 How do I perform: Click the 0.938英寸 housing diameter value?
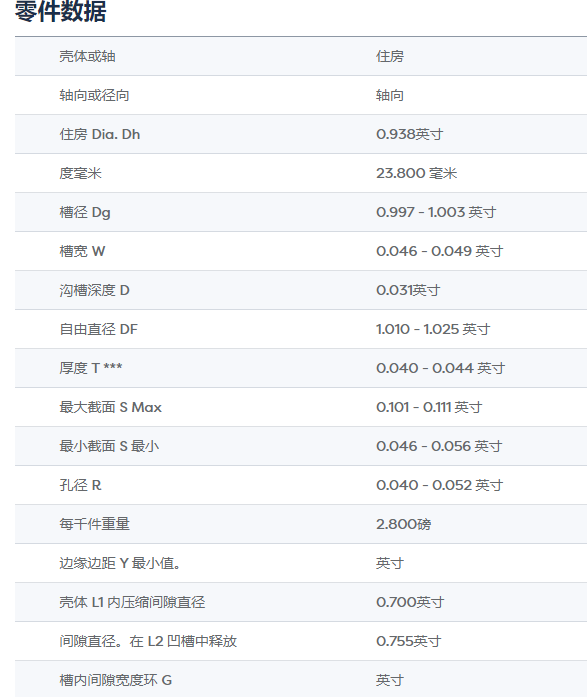pos(410,134)
